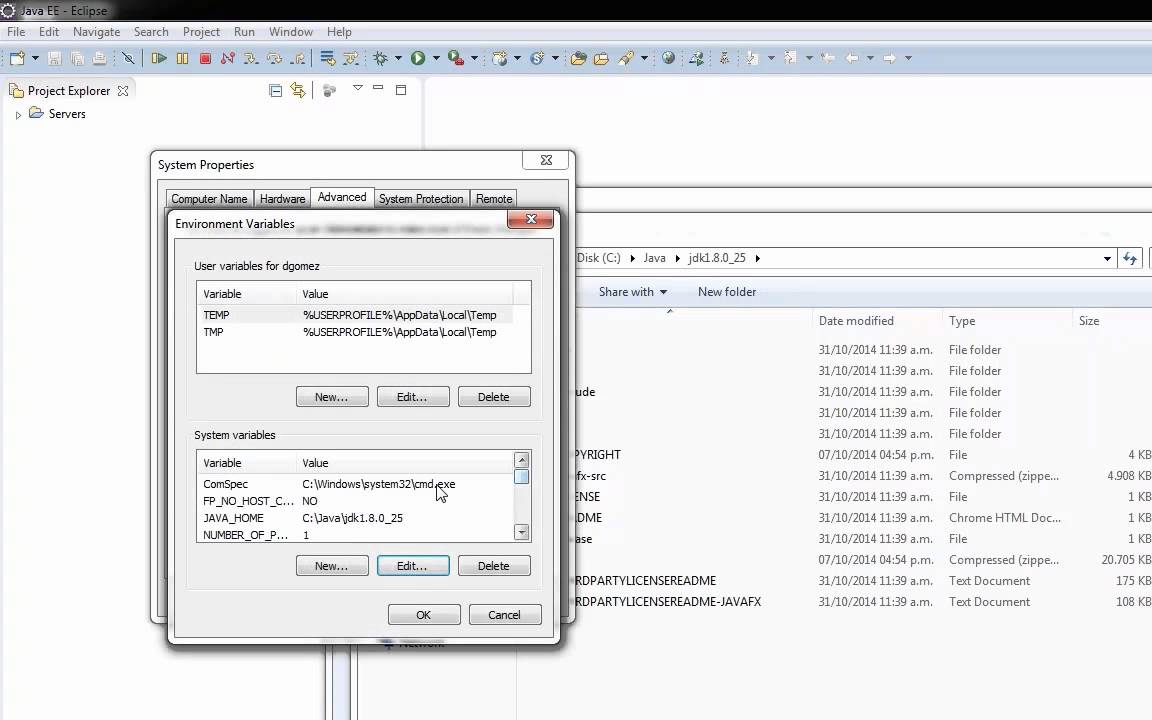The height and width of the screenshot is (720, 1152).
Task: Click the red Terminate square icon
Action: [206, 58]
